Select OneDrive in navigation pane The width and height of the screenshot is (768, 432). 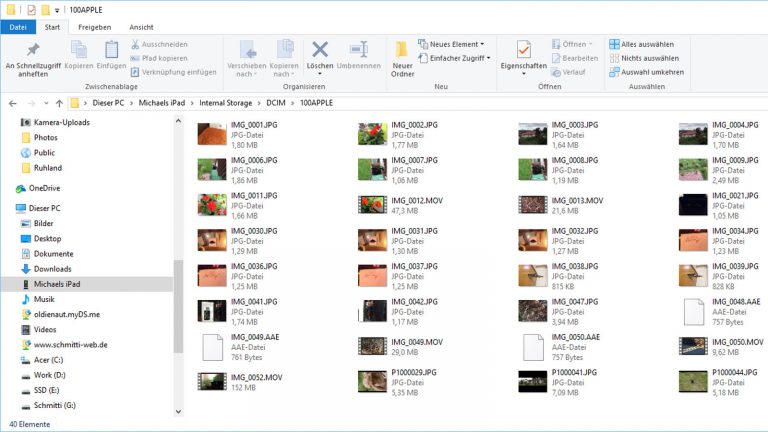(x=43, y=188)
